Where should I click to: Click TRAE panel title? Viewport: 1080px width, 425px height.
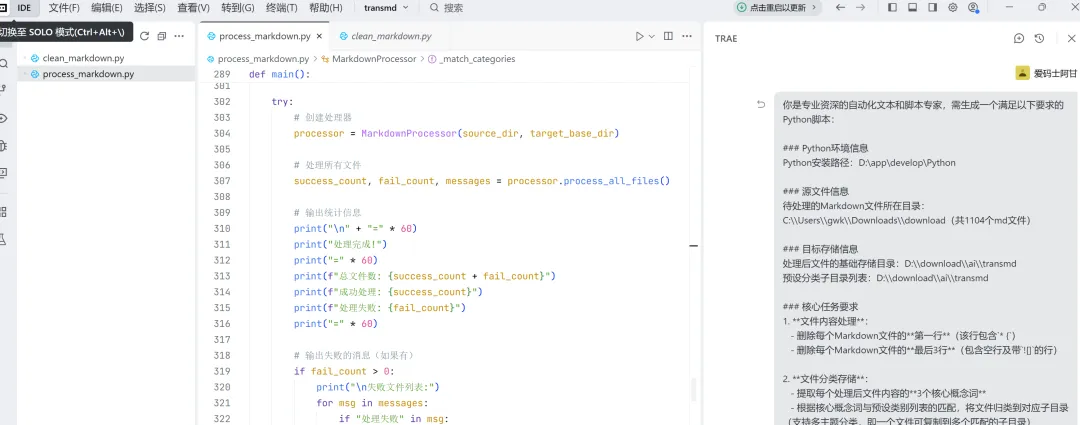(x=726, y=39)
